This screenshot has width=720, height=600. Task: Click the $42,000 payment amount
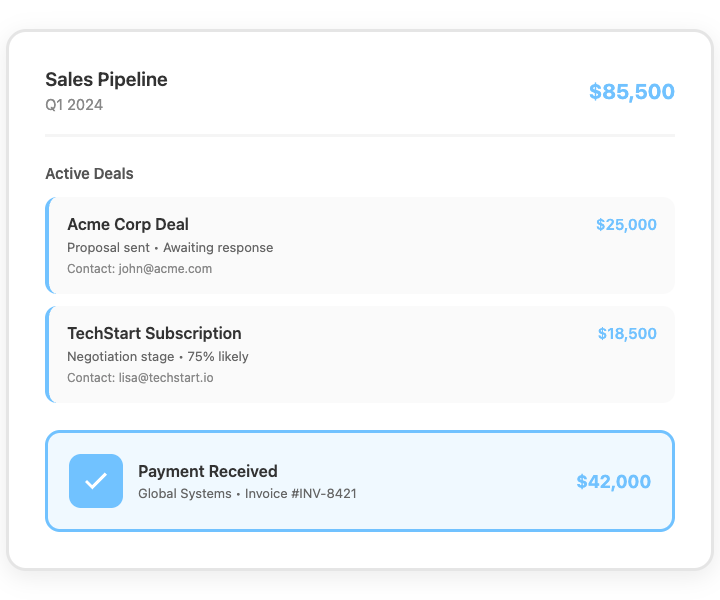pyautogui.click(x=613, y=482)
